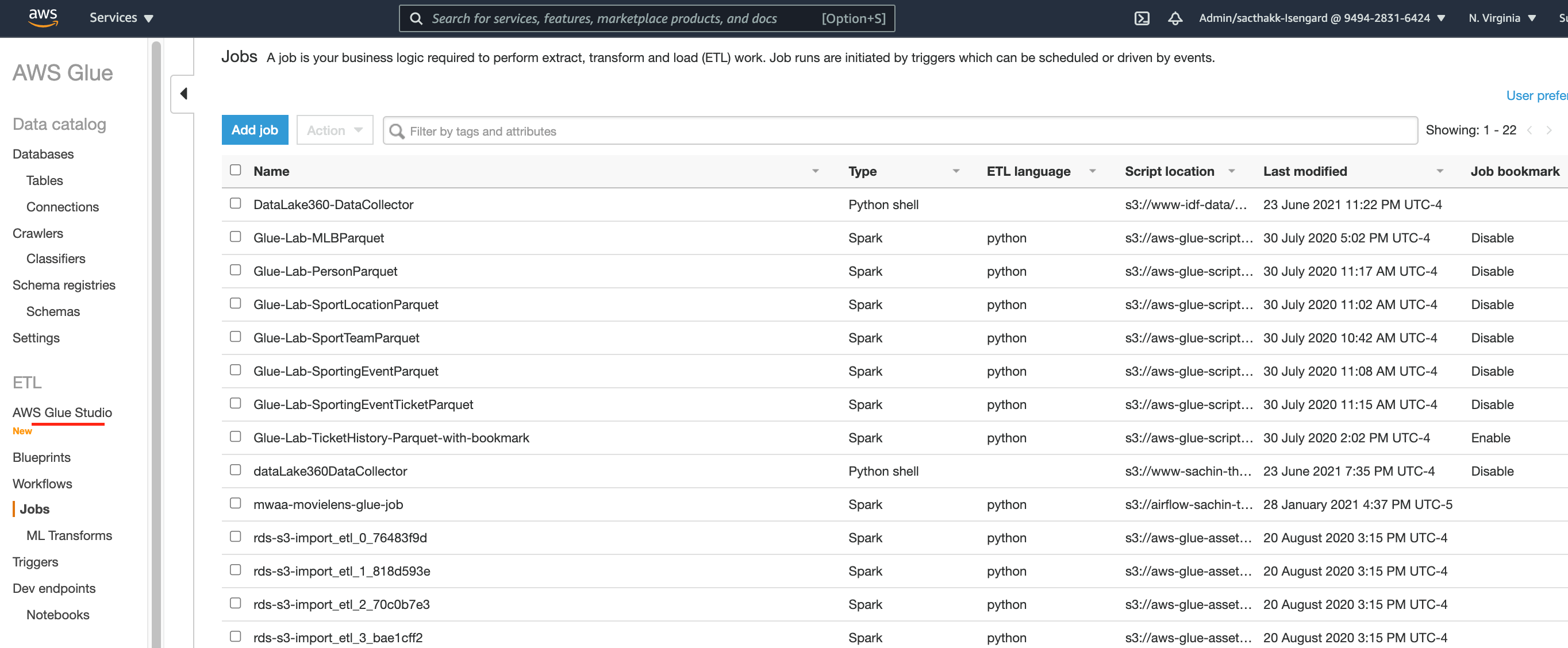Click the AWS logo home icon
The height and width of the screenshot is (648, 1568).
coord(43,18)
